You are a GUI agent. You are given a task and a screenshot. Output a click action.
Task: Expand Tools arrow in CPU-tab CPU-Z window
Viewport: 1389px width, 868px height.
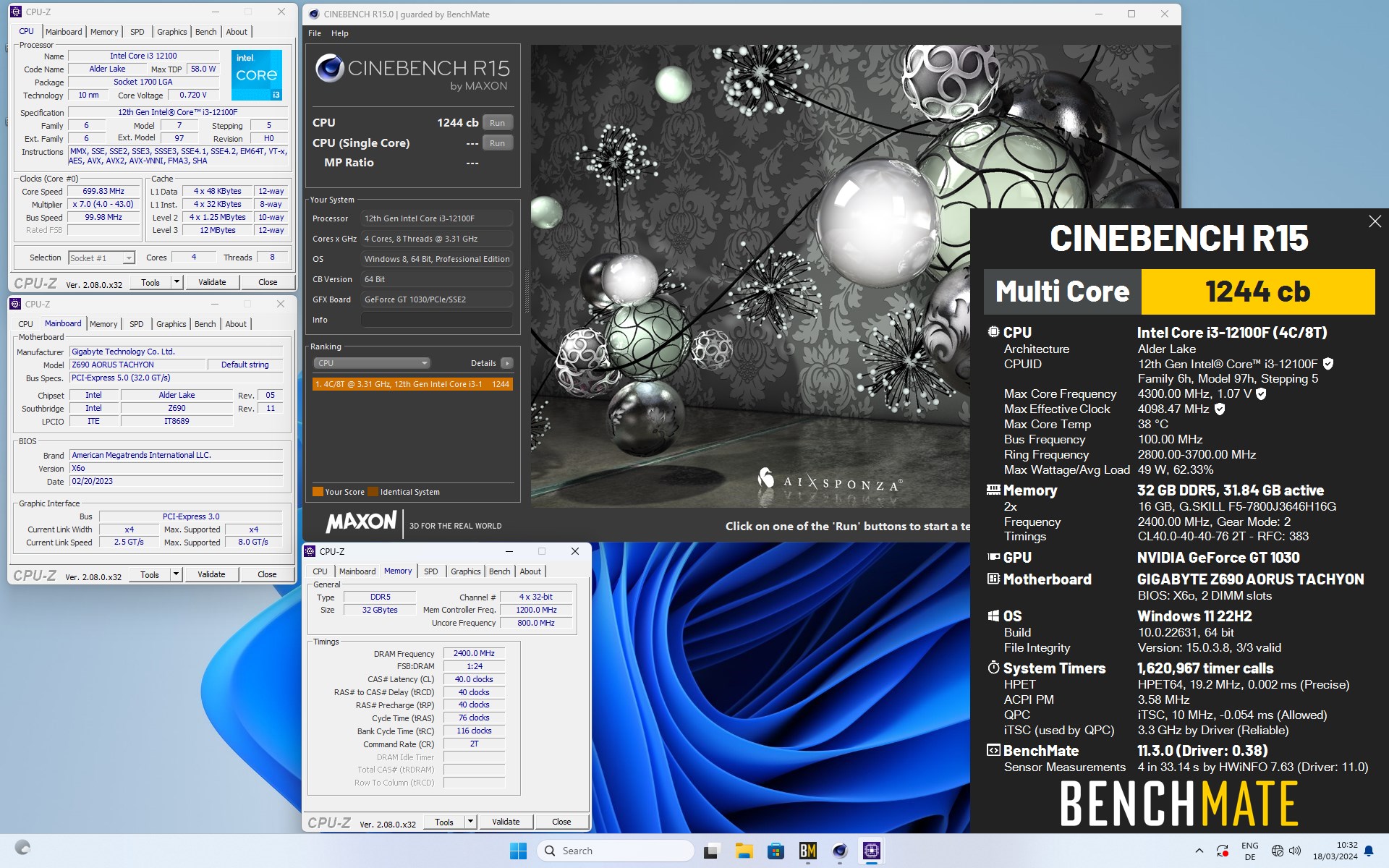click(x=177, y=282)
